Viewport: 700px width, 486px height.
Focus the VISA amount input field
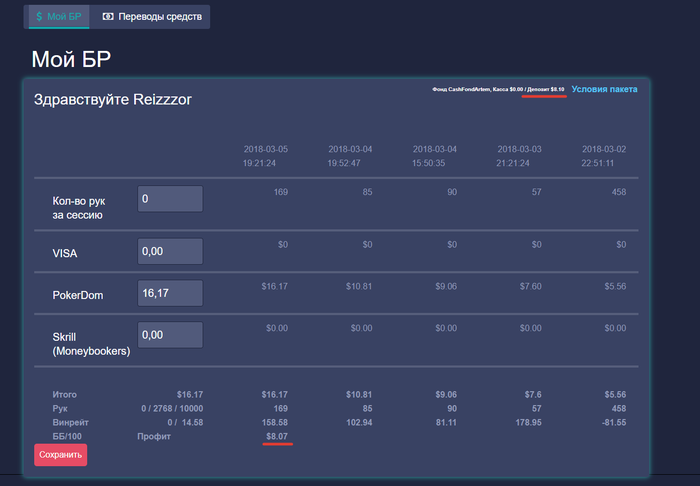click(x=170, y=251)
